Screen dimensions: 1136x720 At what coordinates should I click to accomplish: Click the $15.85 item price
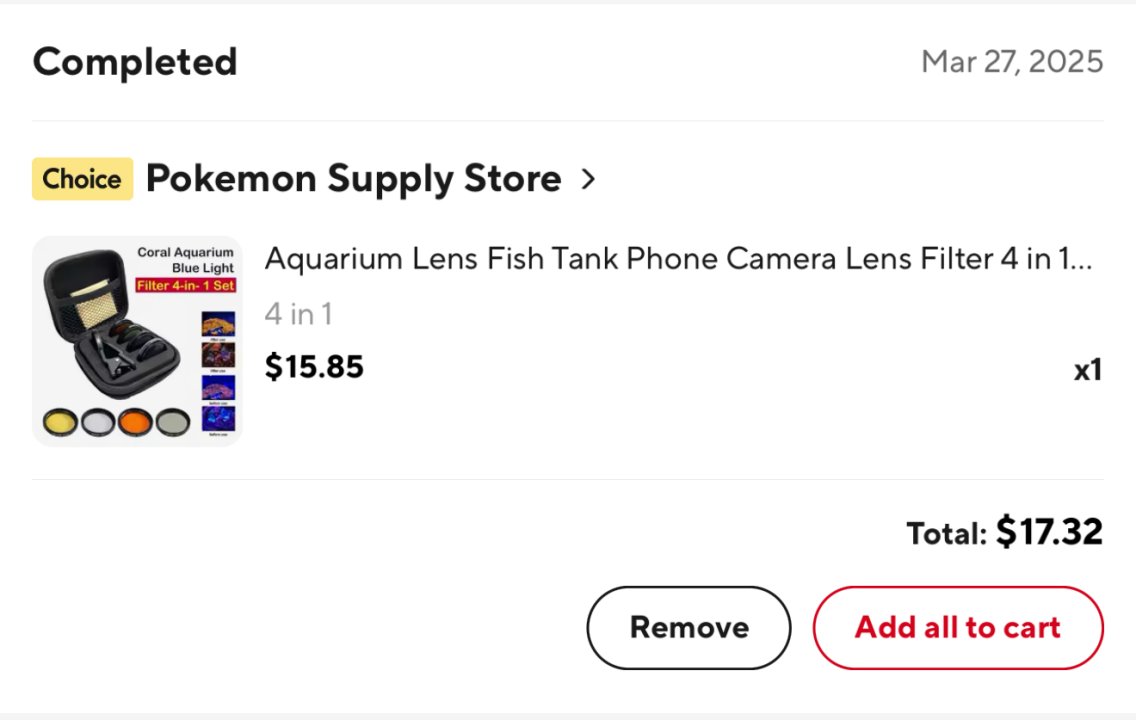pyautogui.click(x=314, y=367)
